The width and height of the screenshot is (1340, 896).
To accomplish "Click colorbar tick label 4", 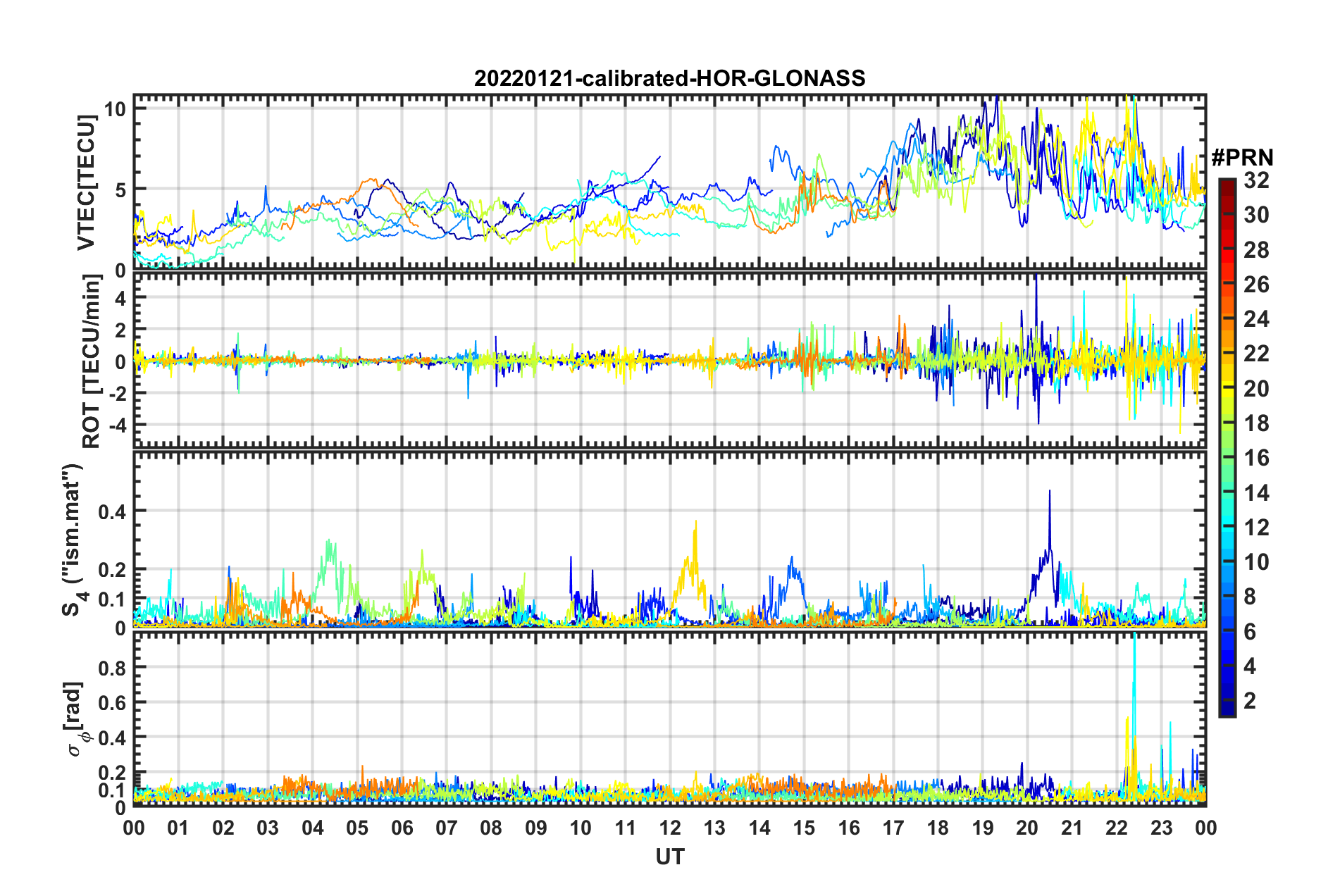I will click(1250, 666).
